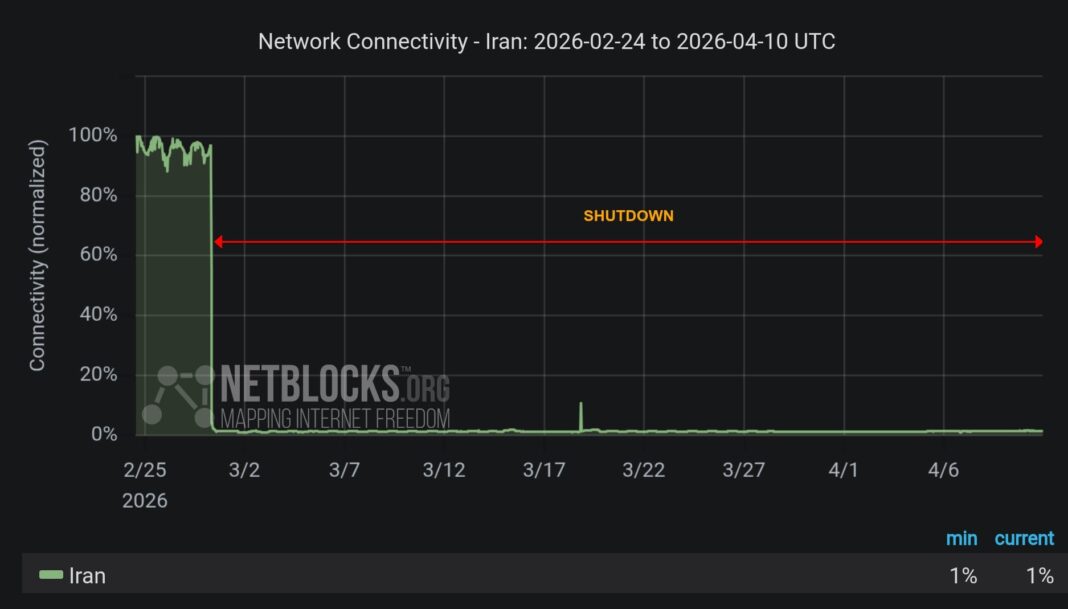1068x609 pixels.
Task: Select the 3/2 date on x-axis
Action: pyautogui.click(x=244, y=469)
